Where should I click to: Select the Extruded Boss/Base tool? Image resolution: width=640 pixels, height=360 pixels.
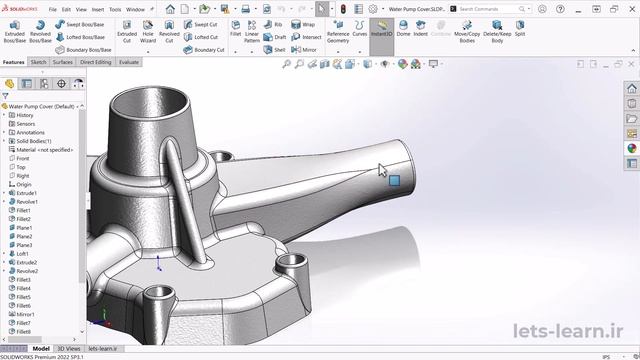pyautogui.click(x=15, y=31)
